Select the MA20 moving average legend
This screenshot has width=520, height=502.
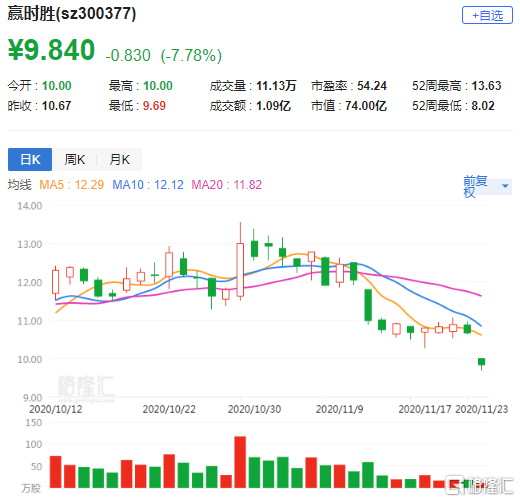pyautogui.click(x=227, y=185)
